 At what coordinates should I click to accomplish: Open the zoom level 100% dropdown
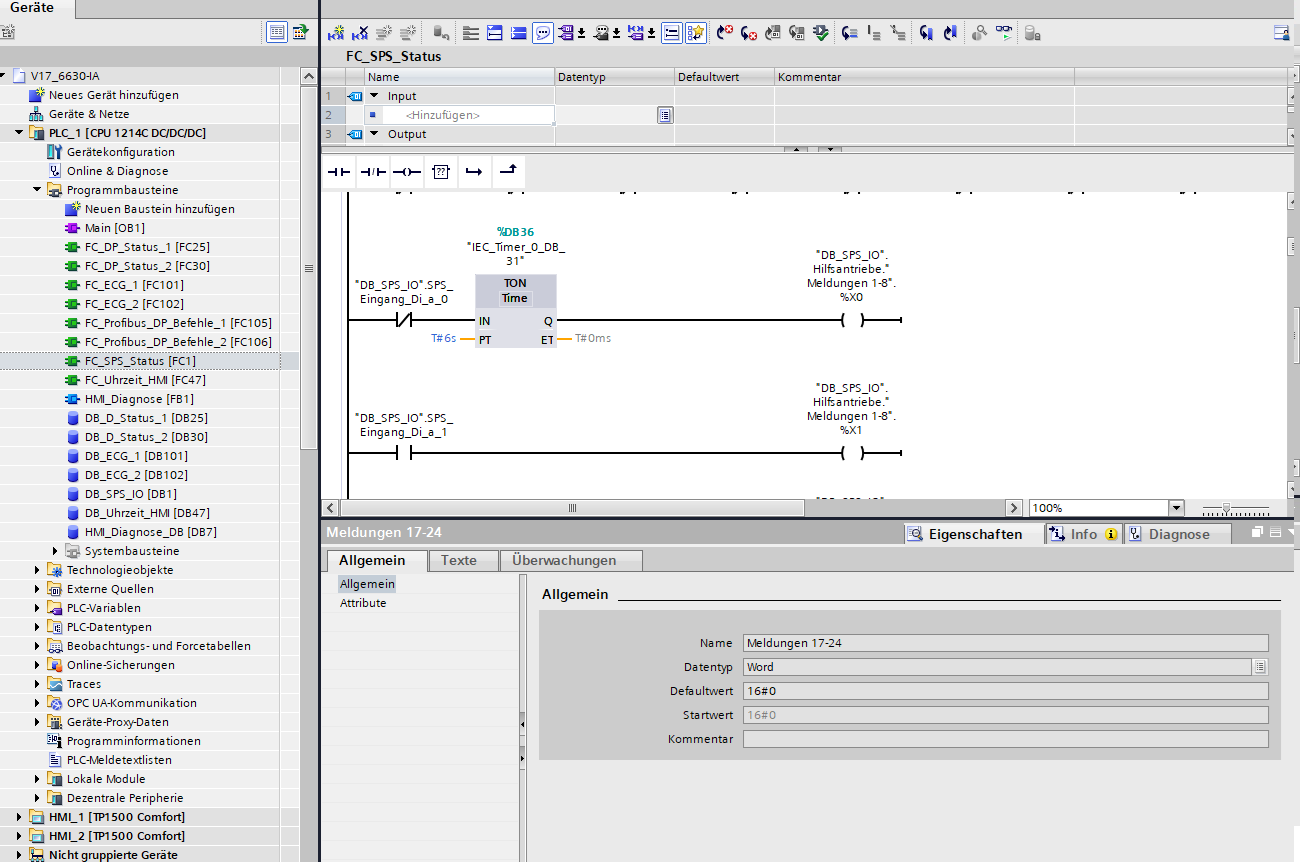(x=1175, y=508)
